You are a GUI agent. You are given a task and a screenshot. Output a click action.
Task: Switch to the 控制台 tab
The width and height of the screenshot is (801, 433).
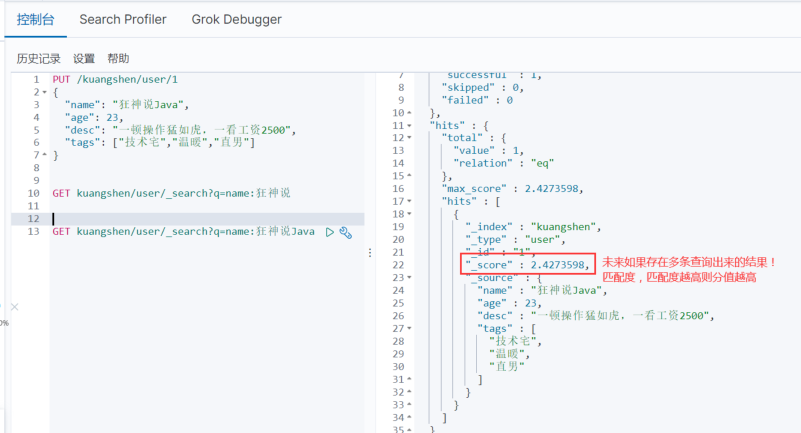[x=35, y=19]
